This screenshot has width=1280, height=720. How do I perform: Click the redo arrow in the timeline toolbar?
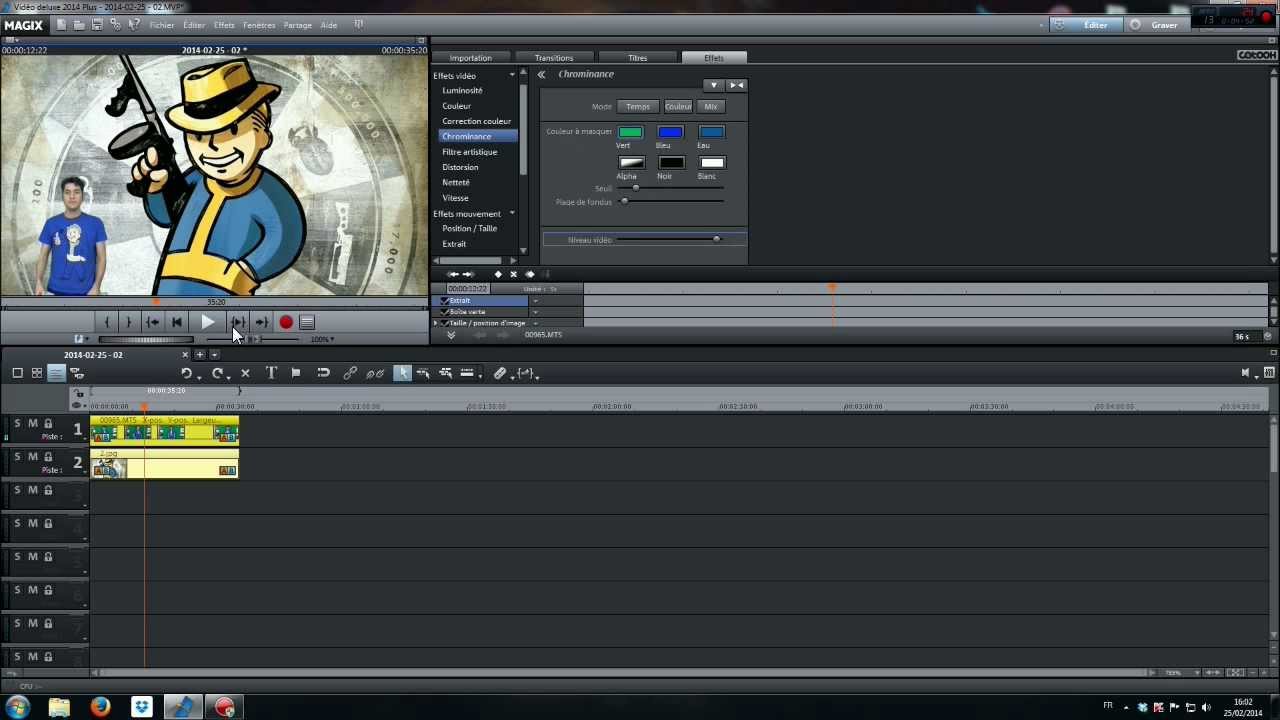(x=217, y=373)
